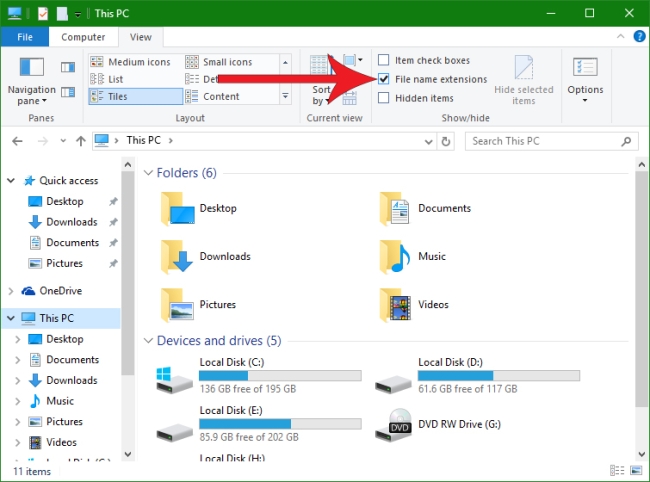Select the Small icons layout

[x=218, y=62]
